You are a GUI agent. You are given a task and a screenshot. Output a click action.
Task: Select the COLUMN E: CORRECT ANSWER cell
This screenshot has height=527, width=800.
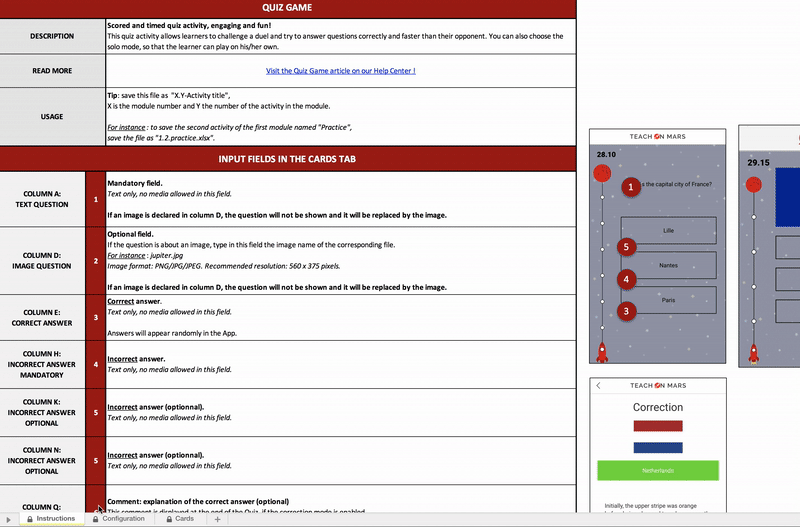click(42, 317)
